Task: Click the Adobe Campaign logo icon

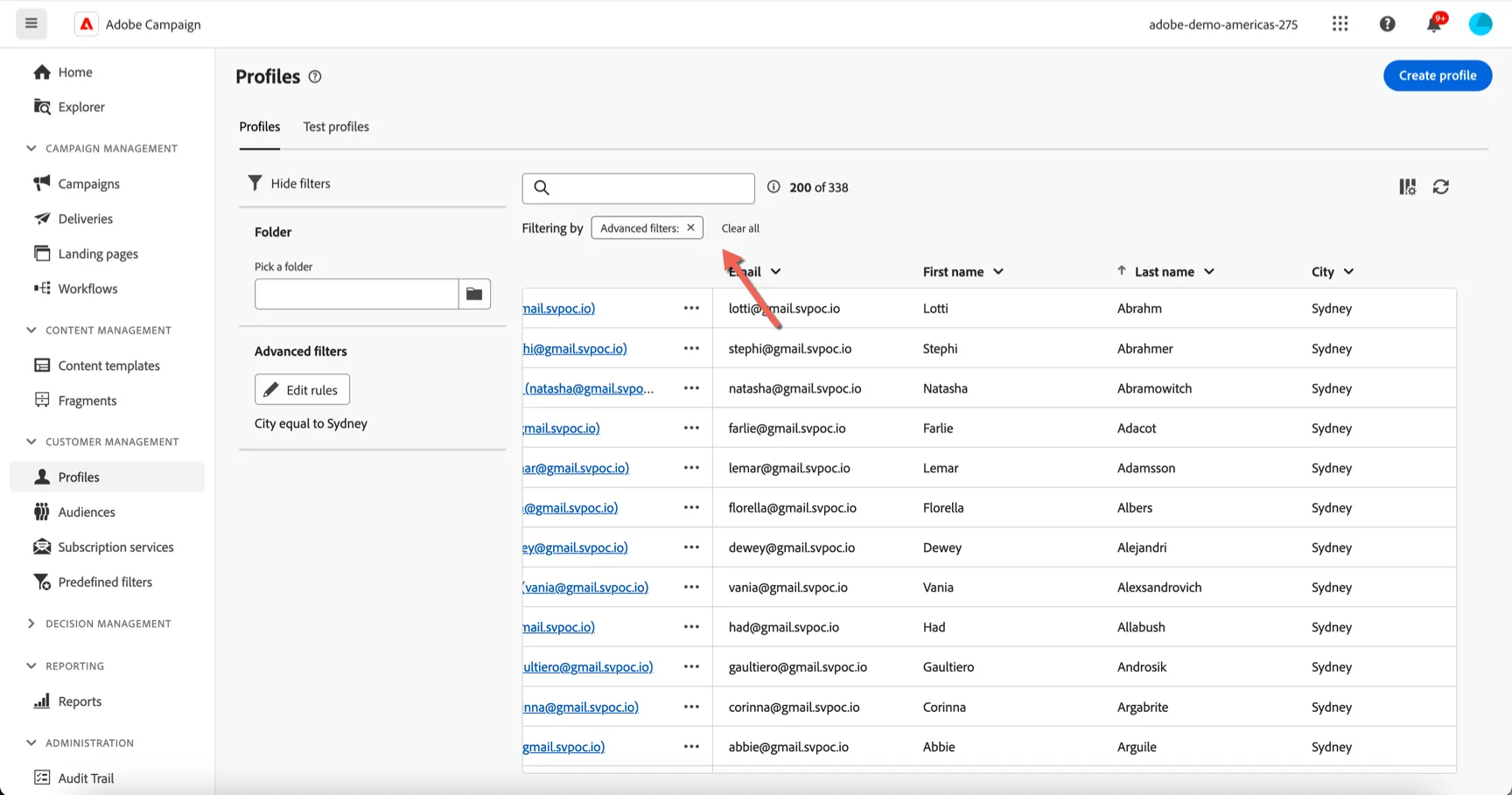Action: point(86,24)
